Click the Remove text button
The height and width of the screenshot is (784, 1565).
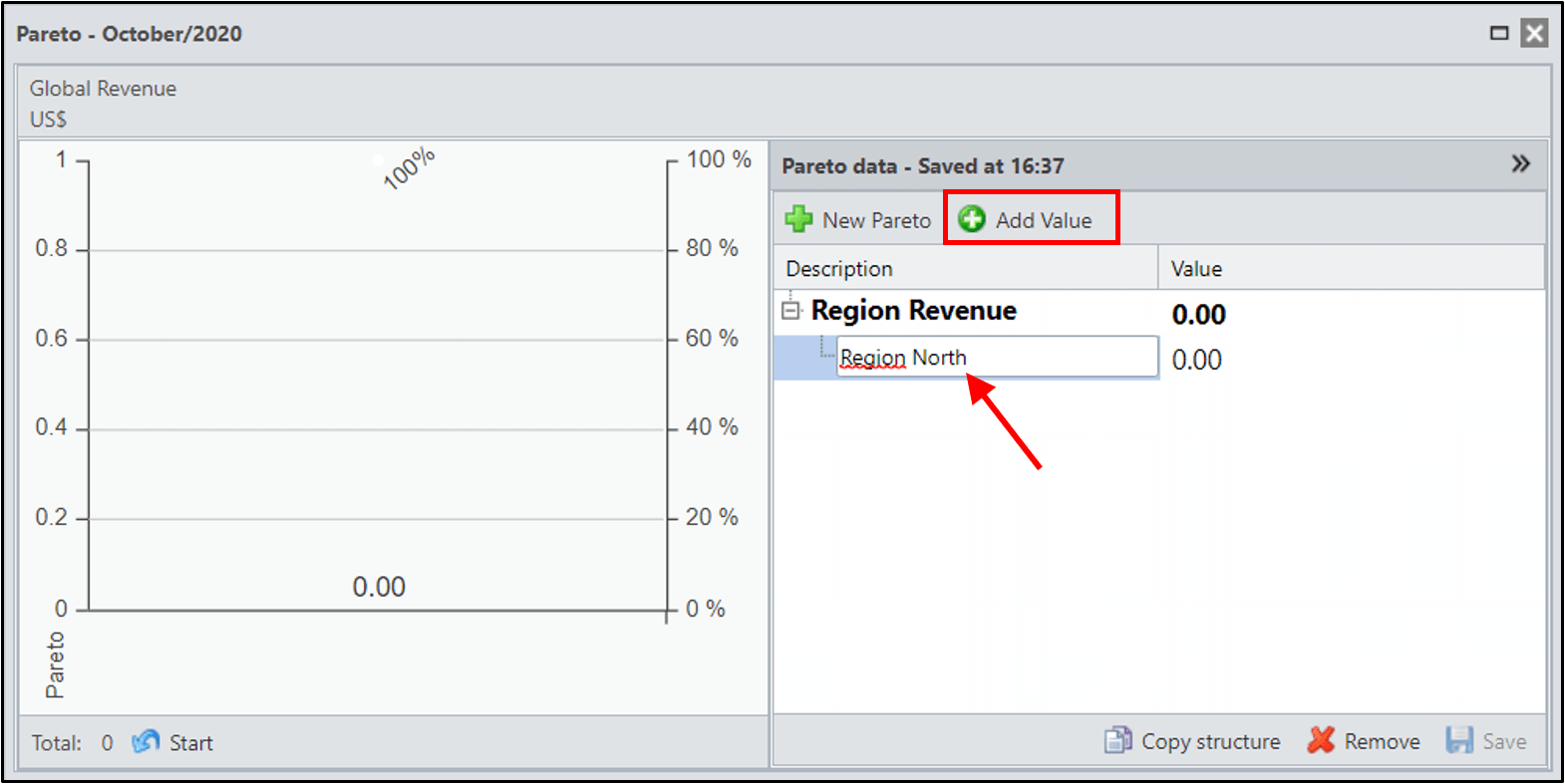[x=1383, y=741]
